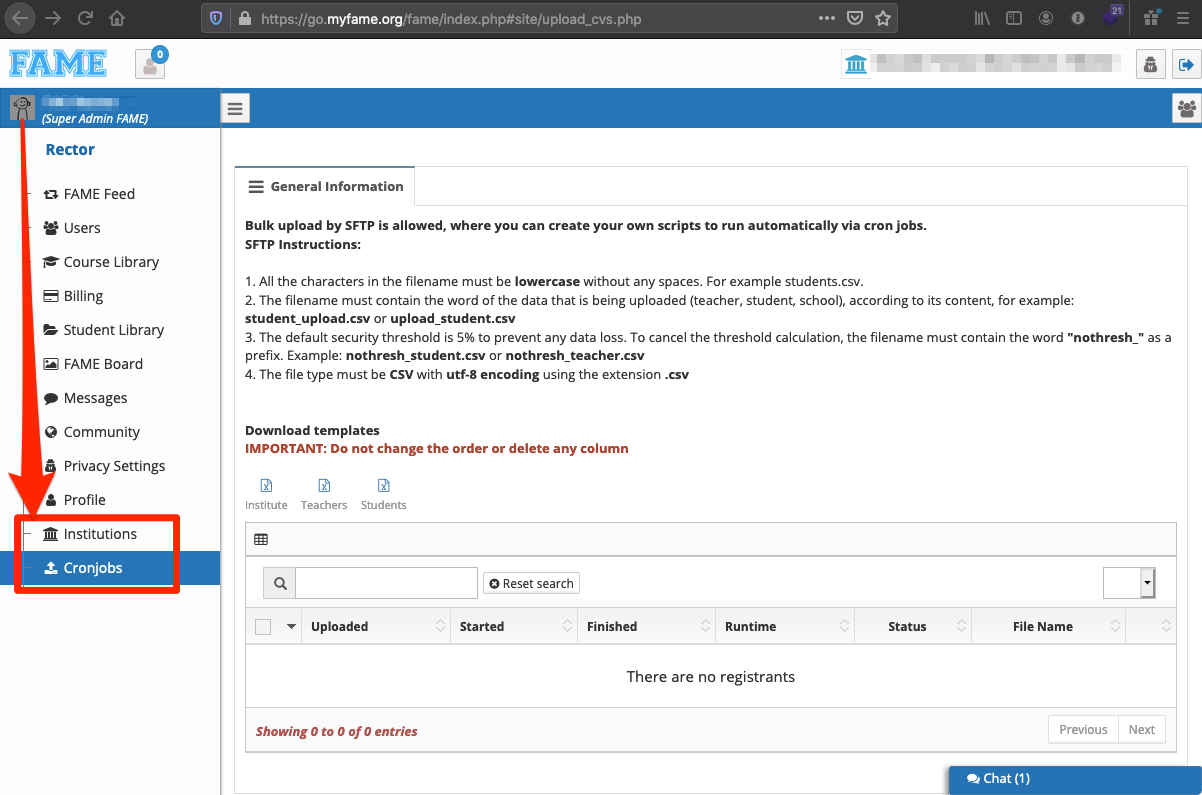Sort table by Uploaded column

[x=374, y=627]
